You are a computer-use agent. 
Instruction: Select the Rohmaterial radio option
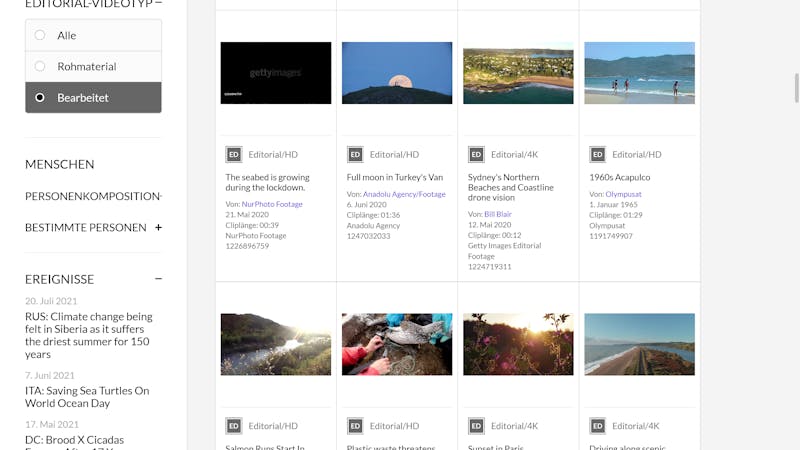pos(93,66)
